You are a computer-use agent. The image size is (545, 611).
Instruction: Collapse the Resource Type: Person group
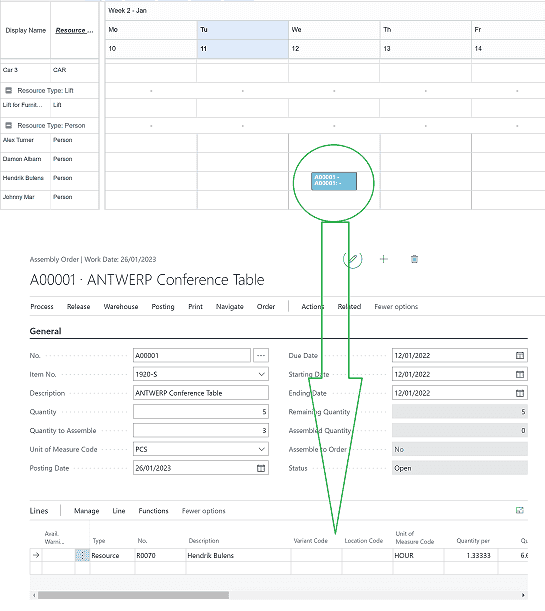click(9, 125)
